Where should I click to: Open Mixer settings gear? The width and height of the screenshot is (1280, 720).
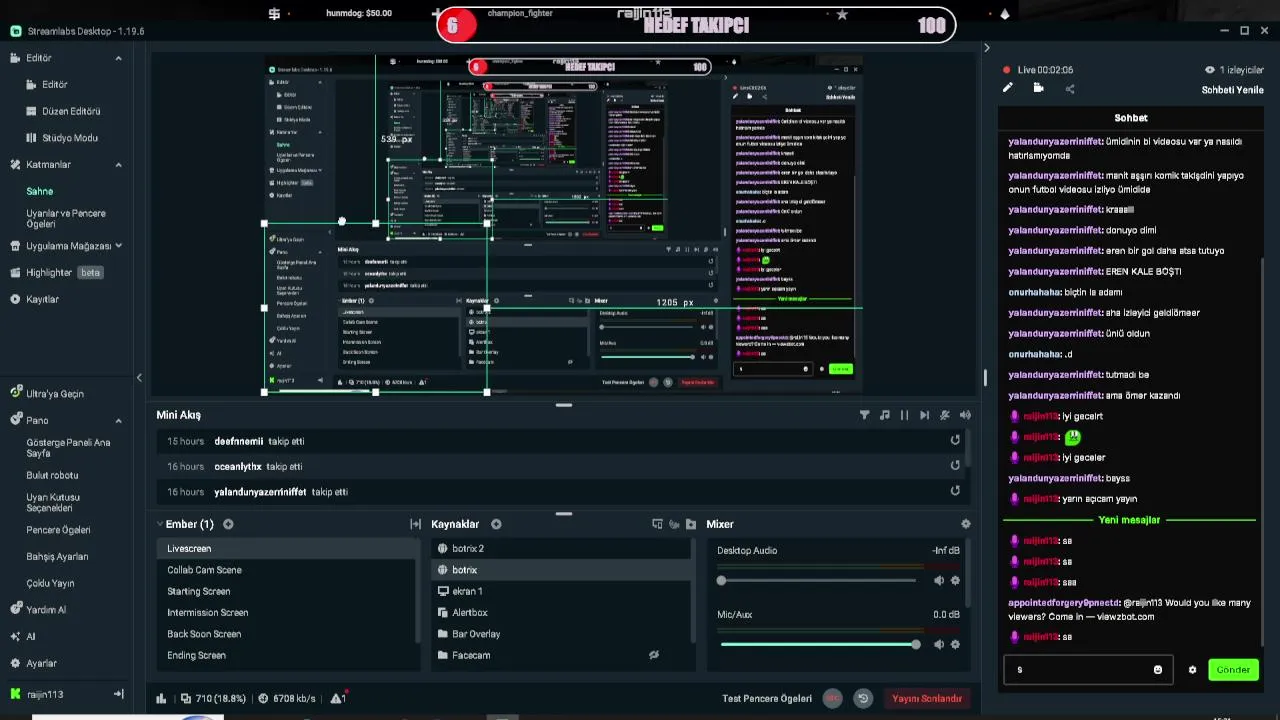(965, 524)
